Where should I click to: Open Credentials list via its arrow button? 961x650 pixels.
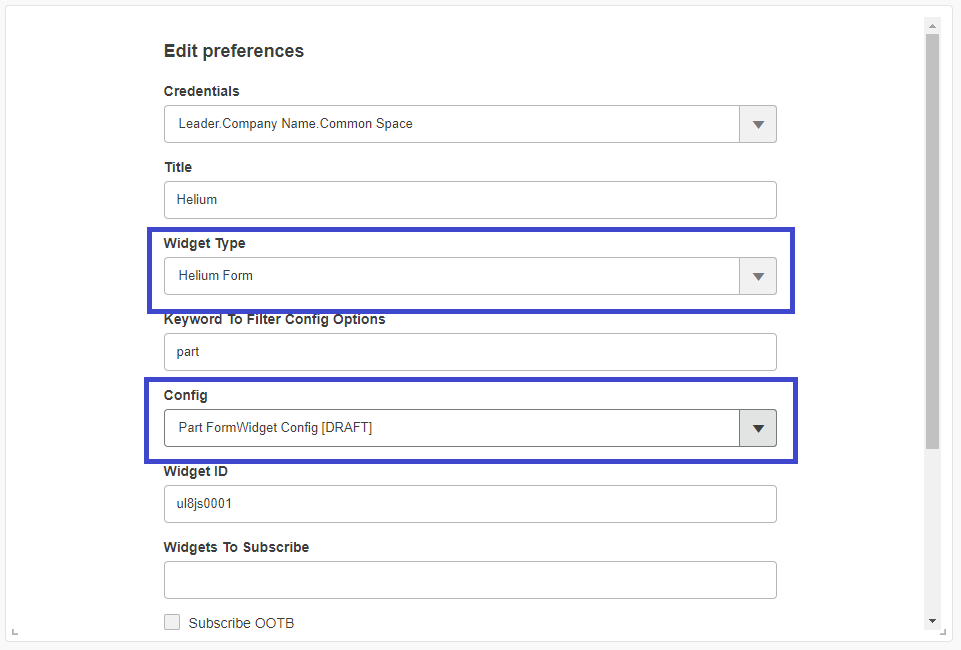tap(758, 124)
